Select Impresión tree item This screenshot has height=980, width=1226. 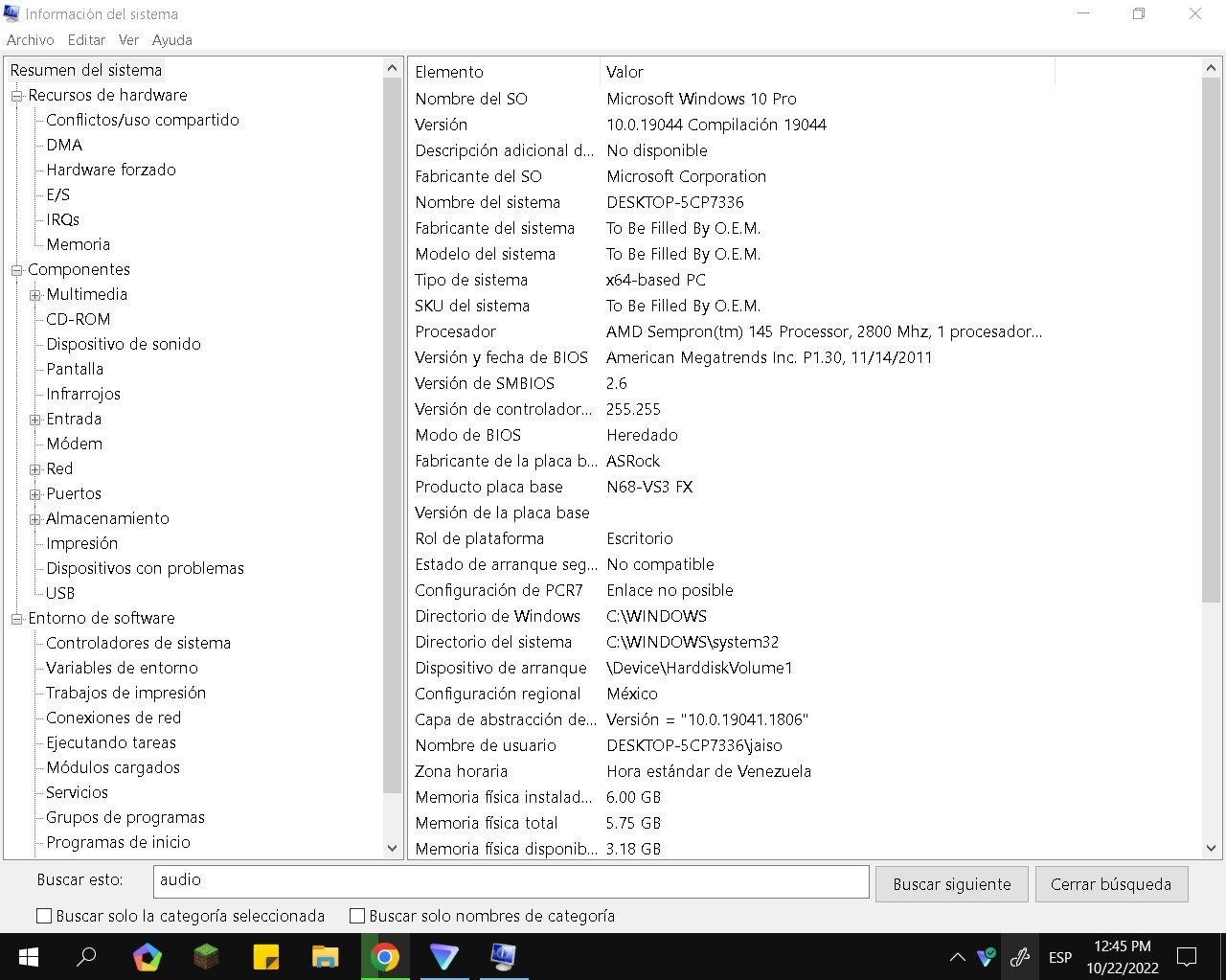(x=81, y=543)
